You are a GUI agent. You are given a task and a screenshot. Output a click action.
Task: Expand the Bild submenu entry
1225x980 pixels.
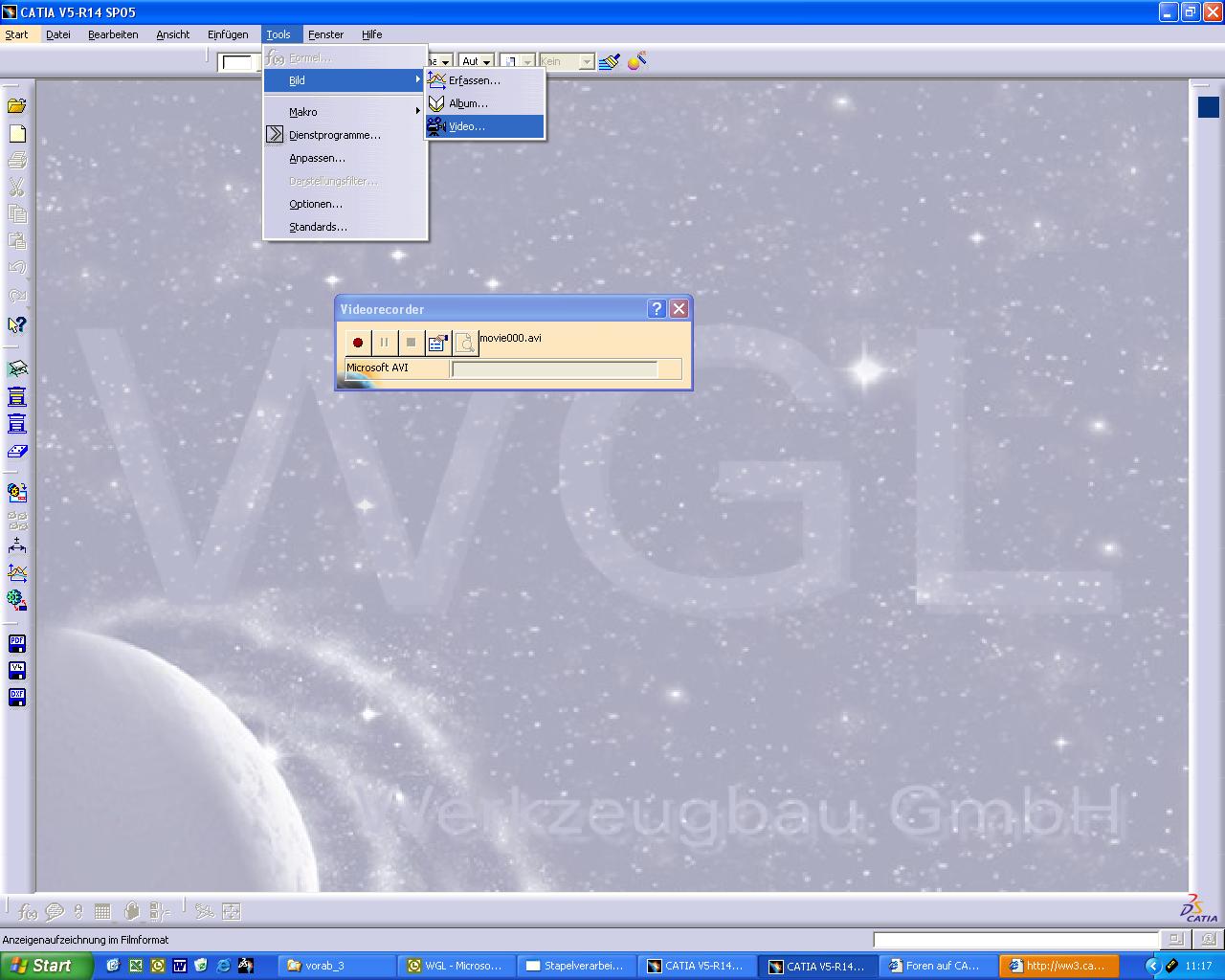345,80
